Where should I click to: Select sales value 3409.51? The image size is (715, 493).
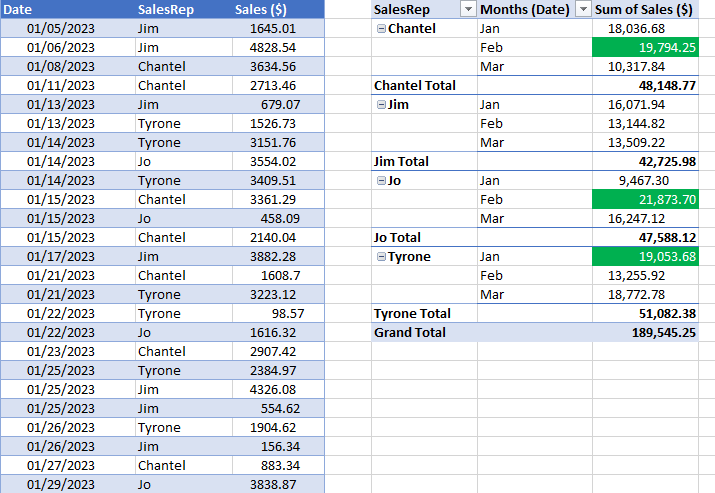click(278, 181)
